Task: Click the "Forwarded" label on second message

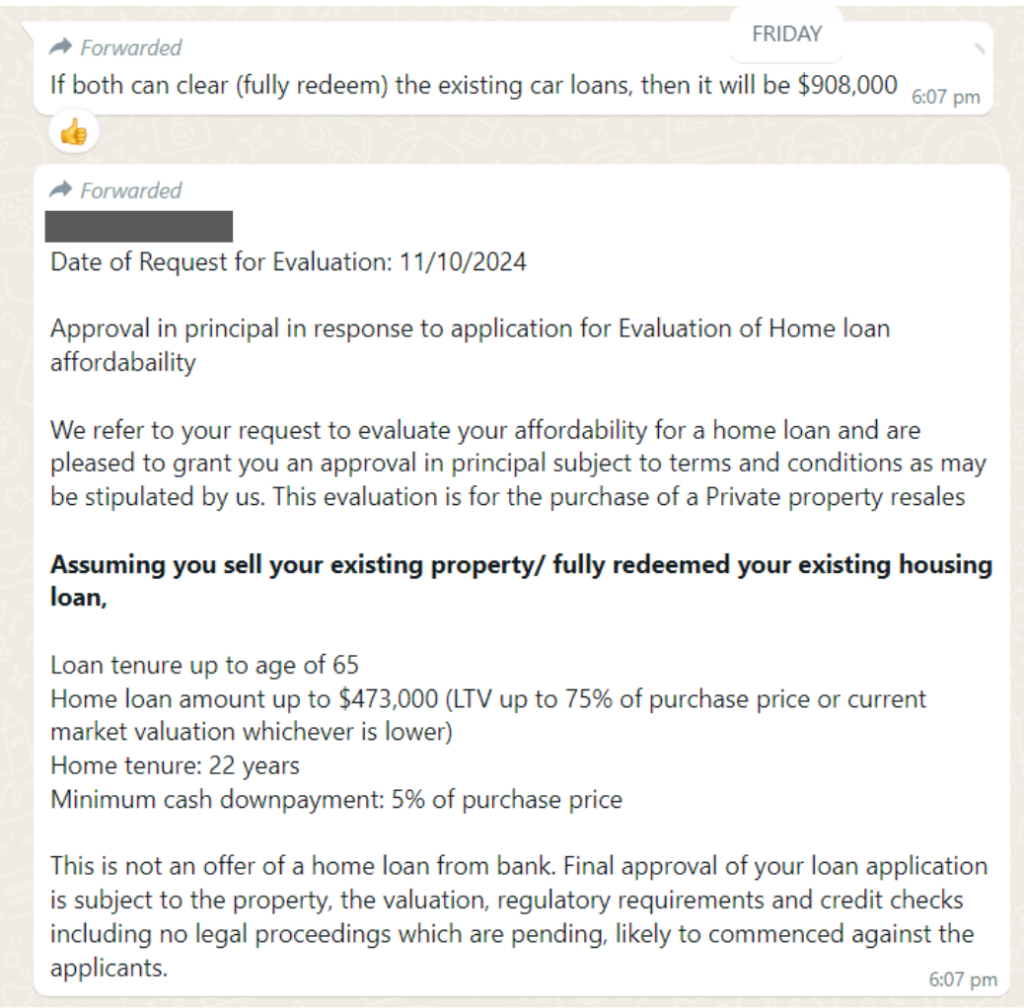Action: coord(130,190)
